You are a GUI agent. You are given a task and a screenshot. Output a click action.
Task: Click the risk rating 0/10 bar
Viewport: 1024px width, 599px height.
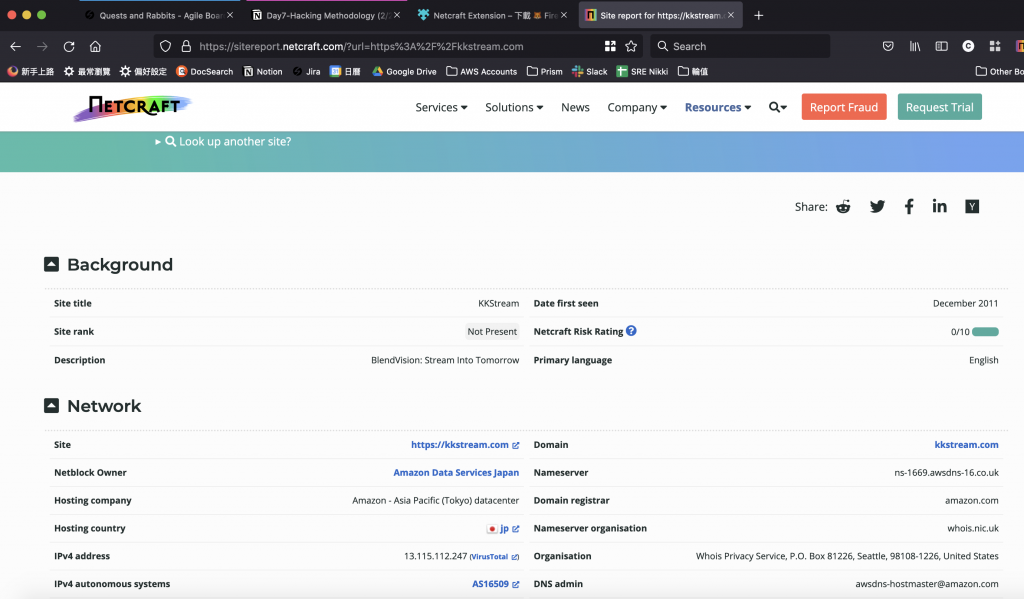click(x=985, y=331)
